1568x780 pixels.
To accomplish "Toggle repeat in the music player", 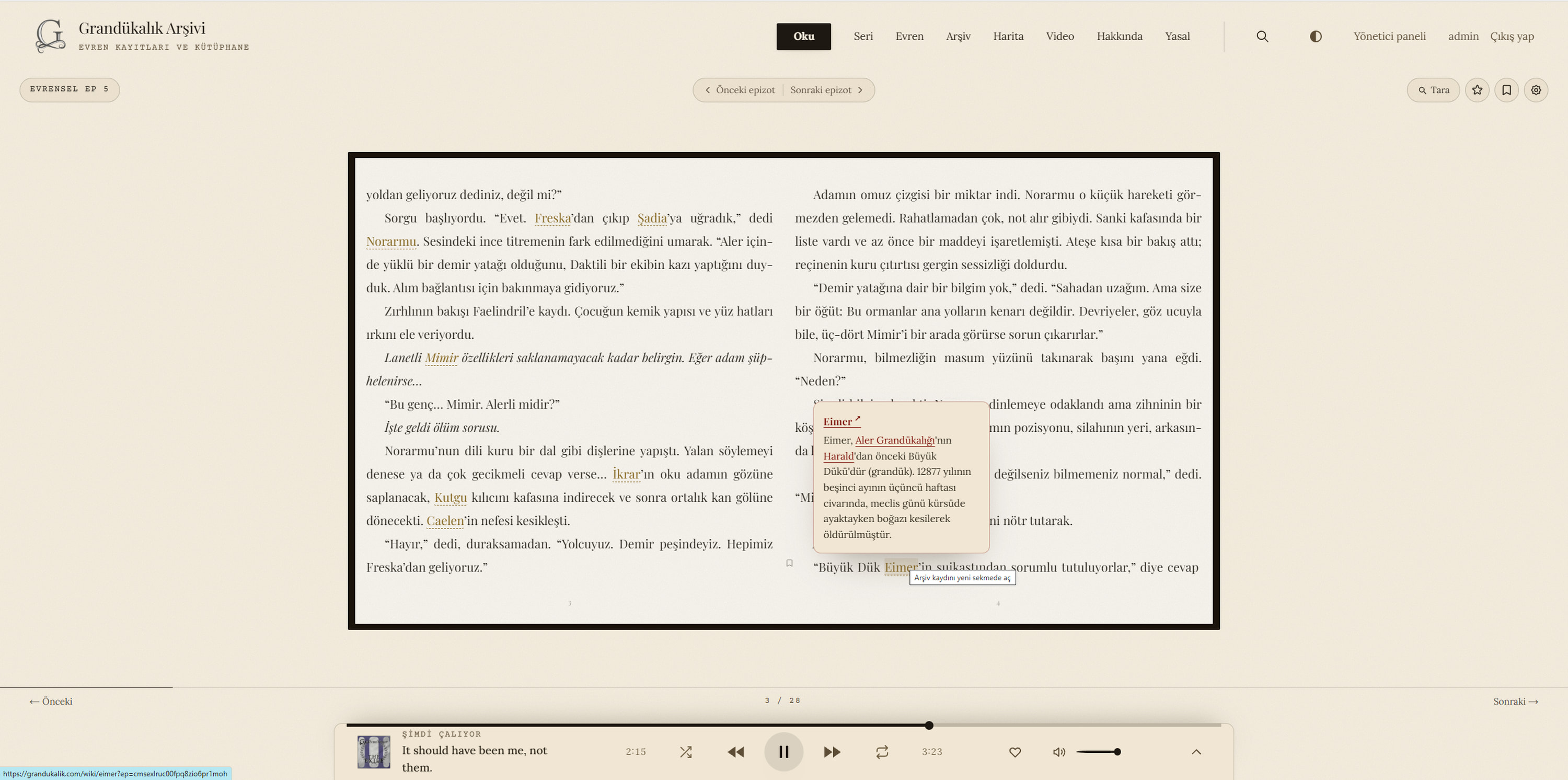I will pos(882,752).
